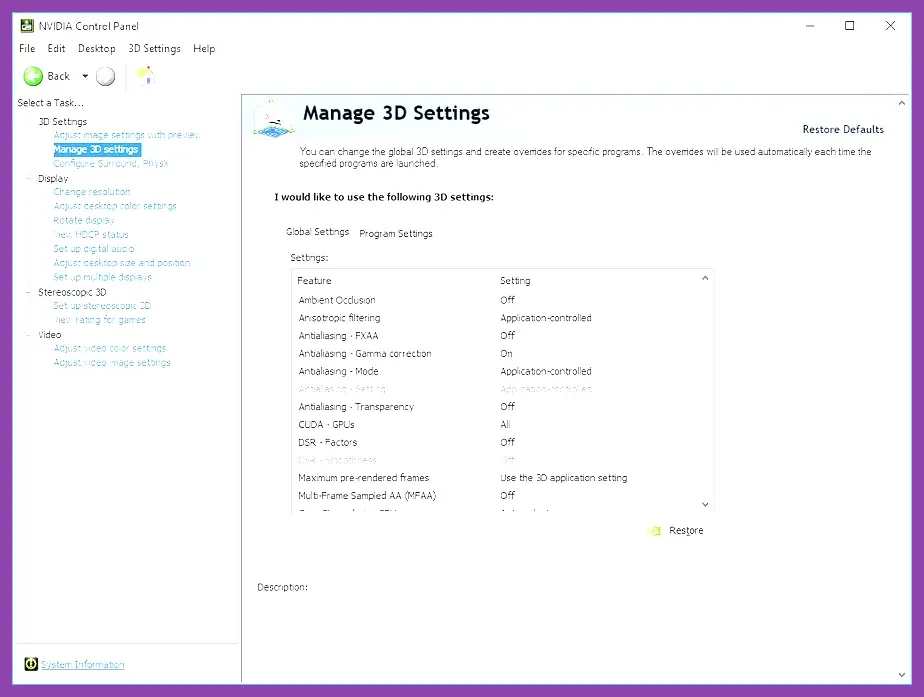Select Adjust desktop size and position
Image resolution: width=924 pixels, height=697 pixels.
point(122,263)
